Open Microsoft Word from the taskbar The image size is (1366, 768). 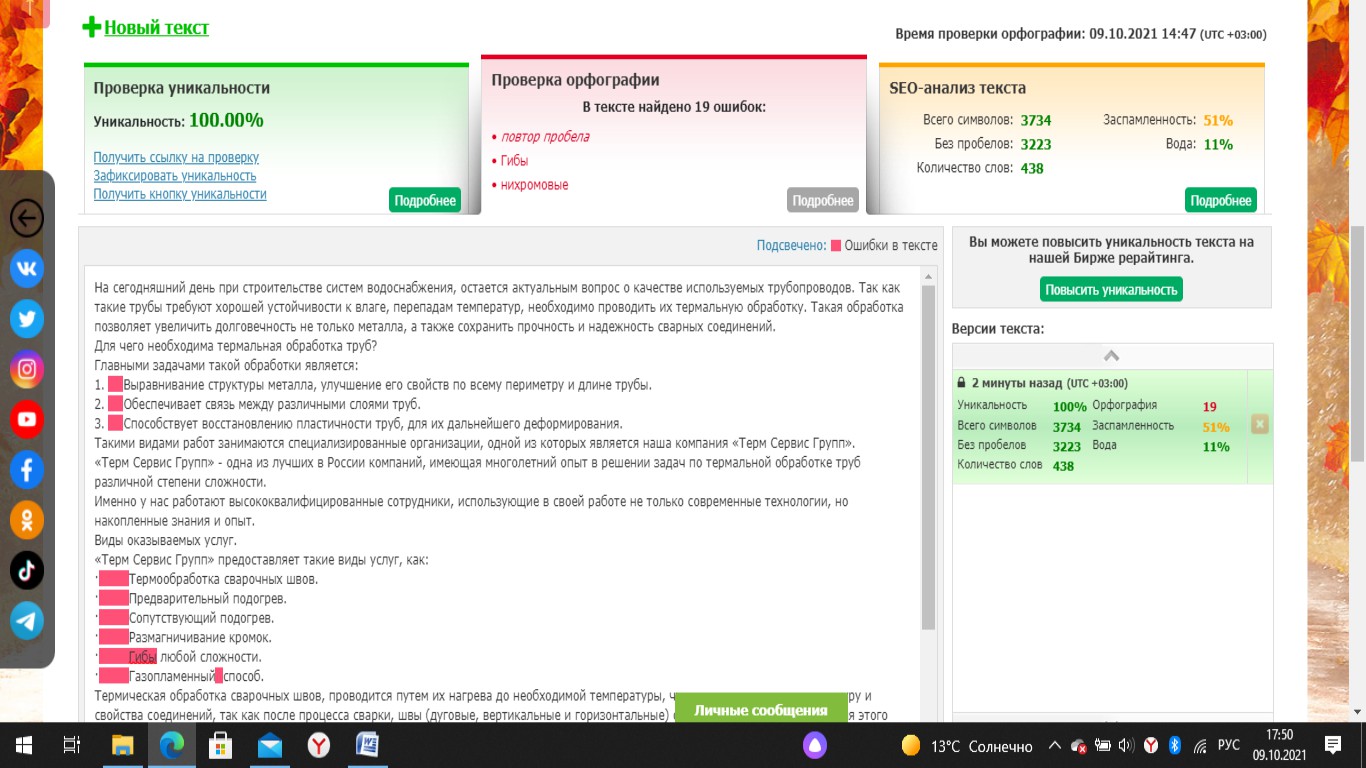tap(367, 745)
